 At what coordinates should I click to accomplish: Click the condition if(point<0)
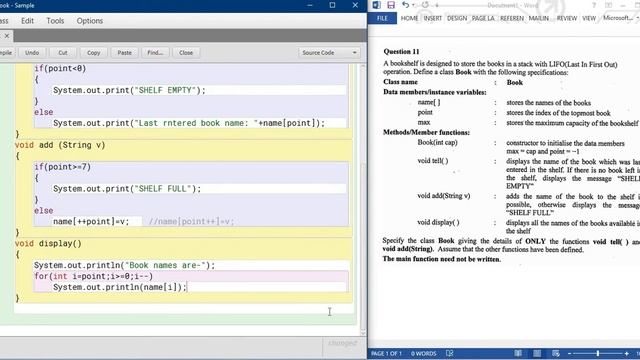[x=60, y=69]
